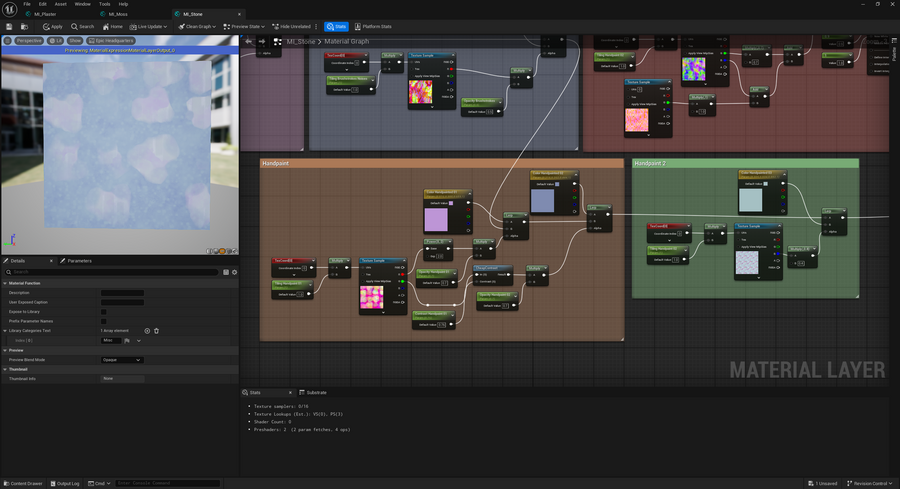Click the Save asset icon in toolbar
900x489 pixels.
coord(8,26)
